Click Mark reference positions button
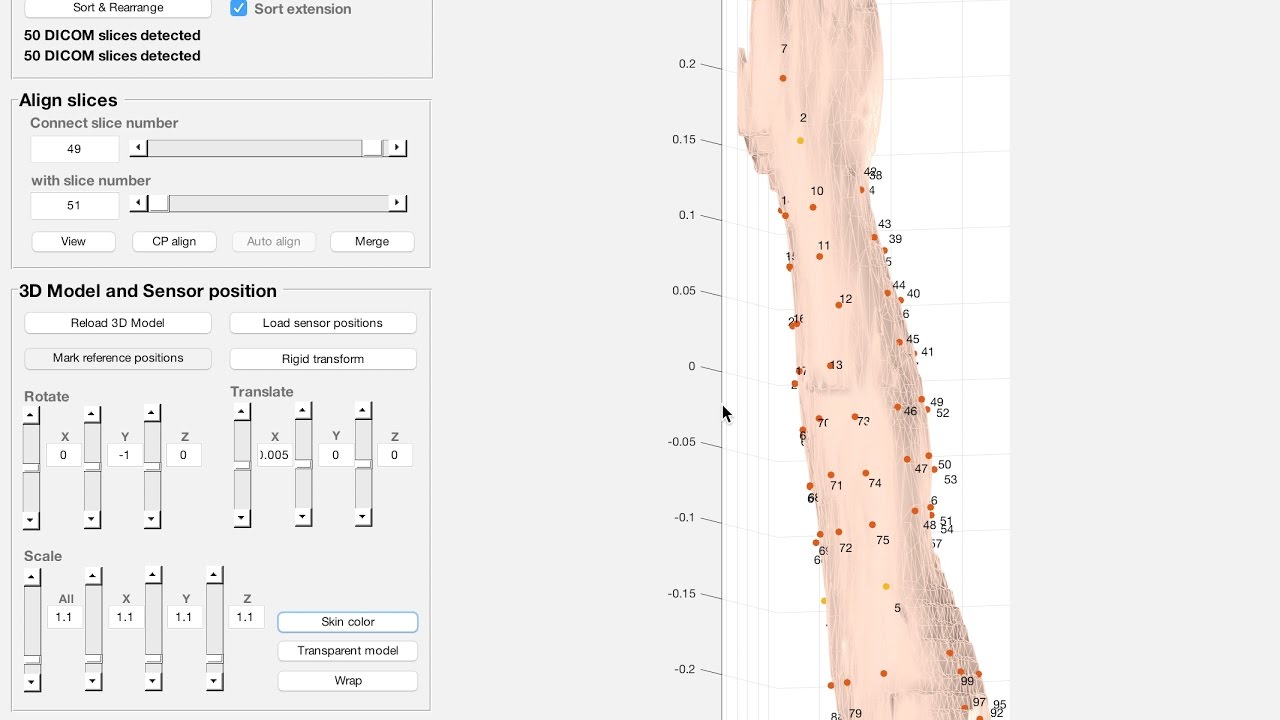The height and width of the screenshot is (720, 1280). point(118,358)
